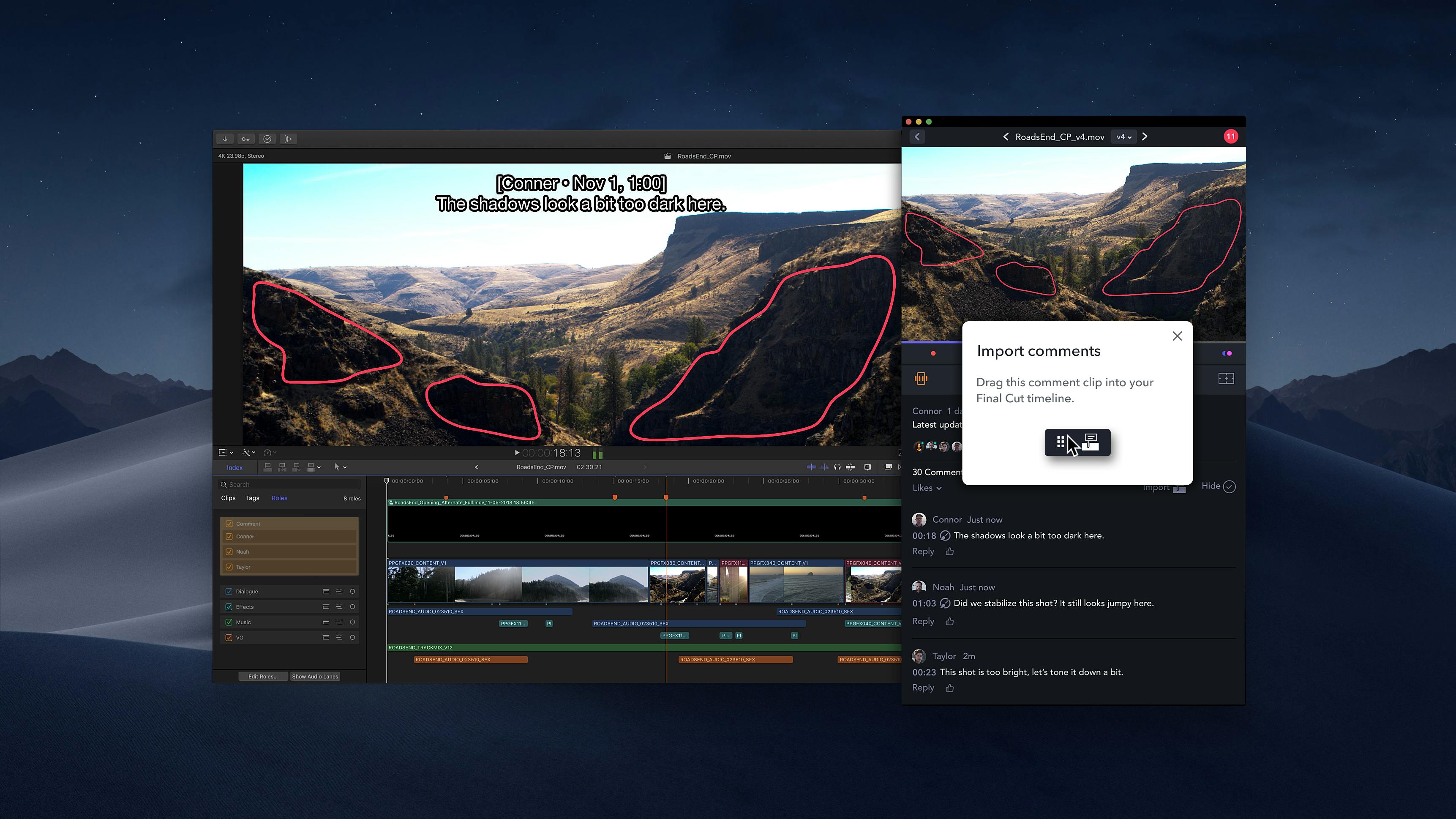The height and width of the screenshot is (819, 1456).
Task: Click the orange audio waveform panel icon
Action: [921, 379]
